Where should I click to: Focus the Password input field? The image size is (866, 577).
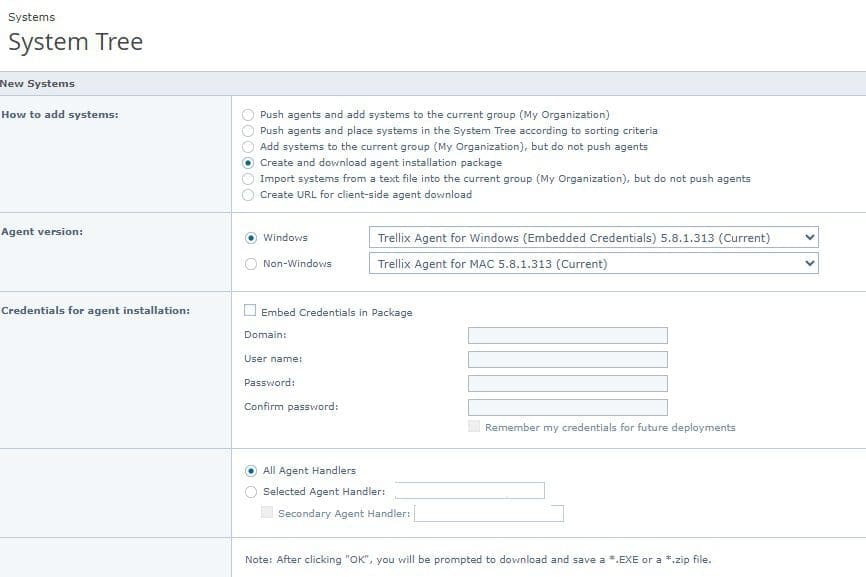[567, 383]
